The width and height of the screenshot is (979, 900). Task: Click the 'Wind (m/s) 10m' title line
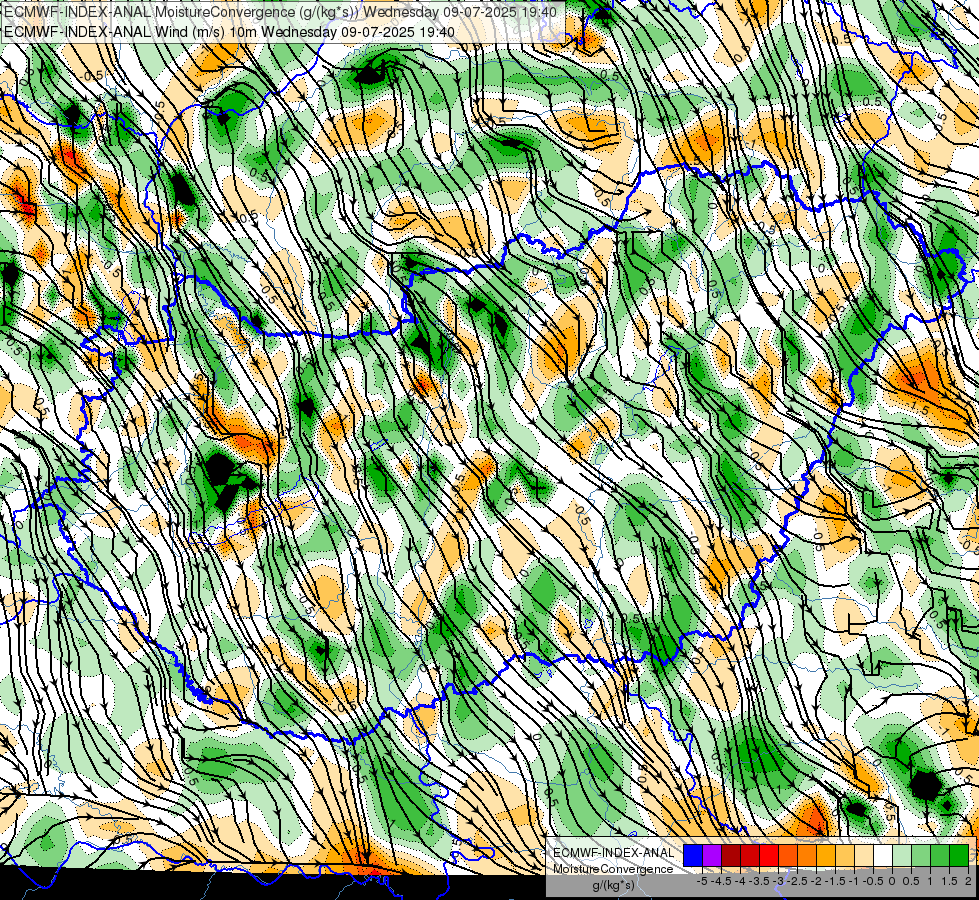click(x=229, y=32)
